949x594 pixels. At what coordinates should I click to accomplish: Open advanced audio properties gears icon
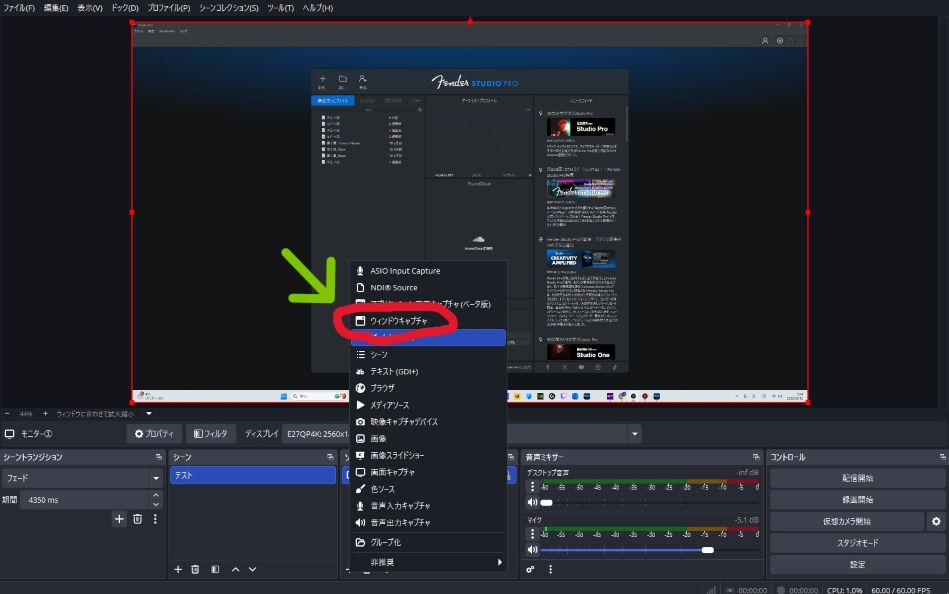(531, 569)
